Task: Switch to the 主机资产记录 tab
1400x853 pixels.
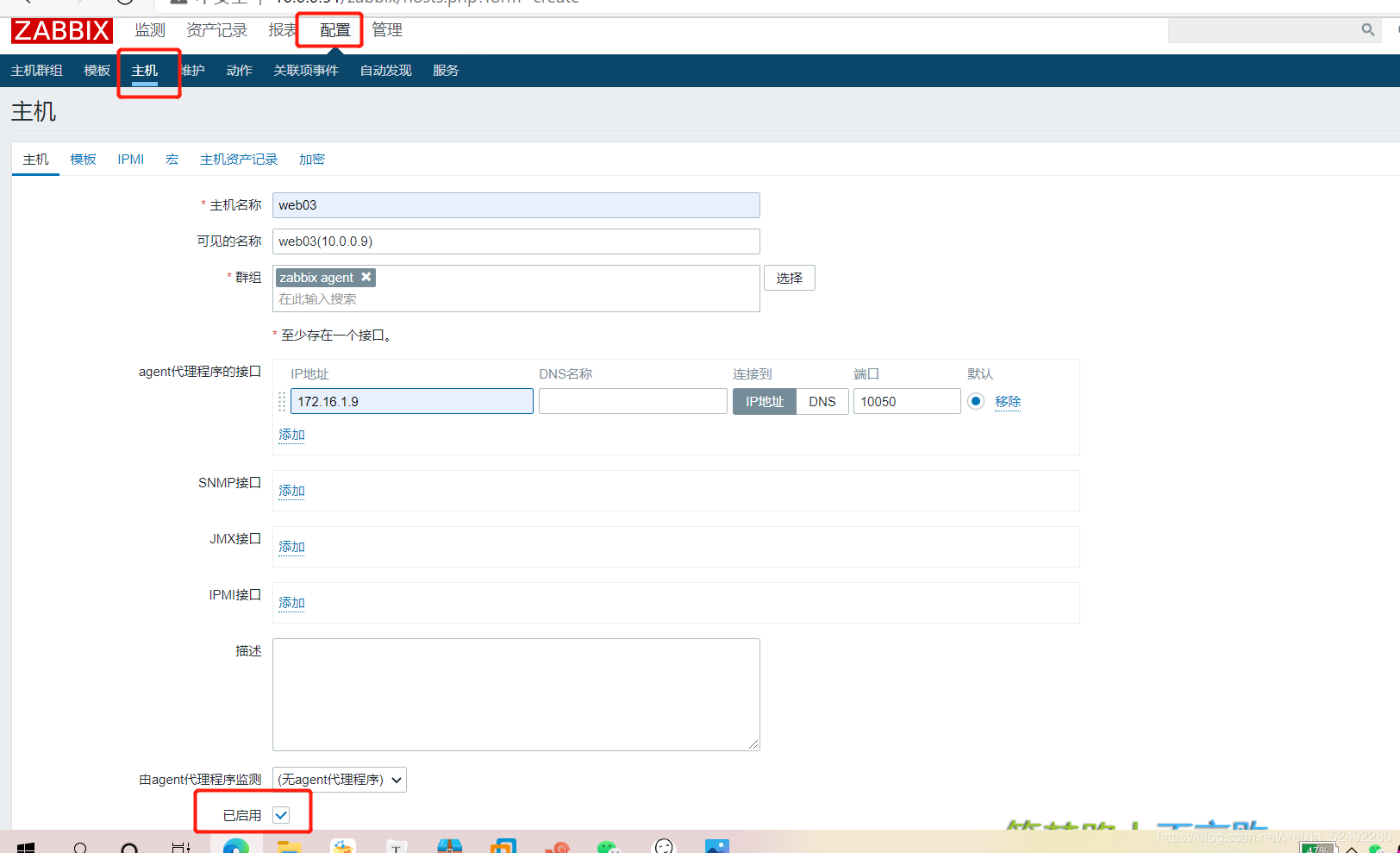Action: tap(239, 160)
